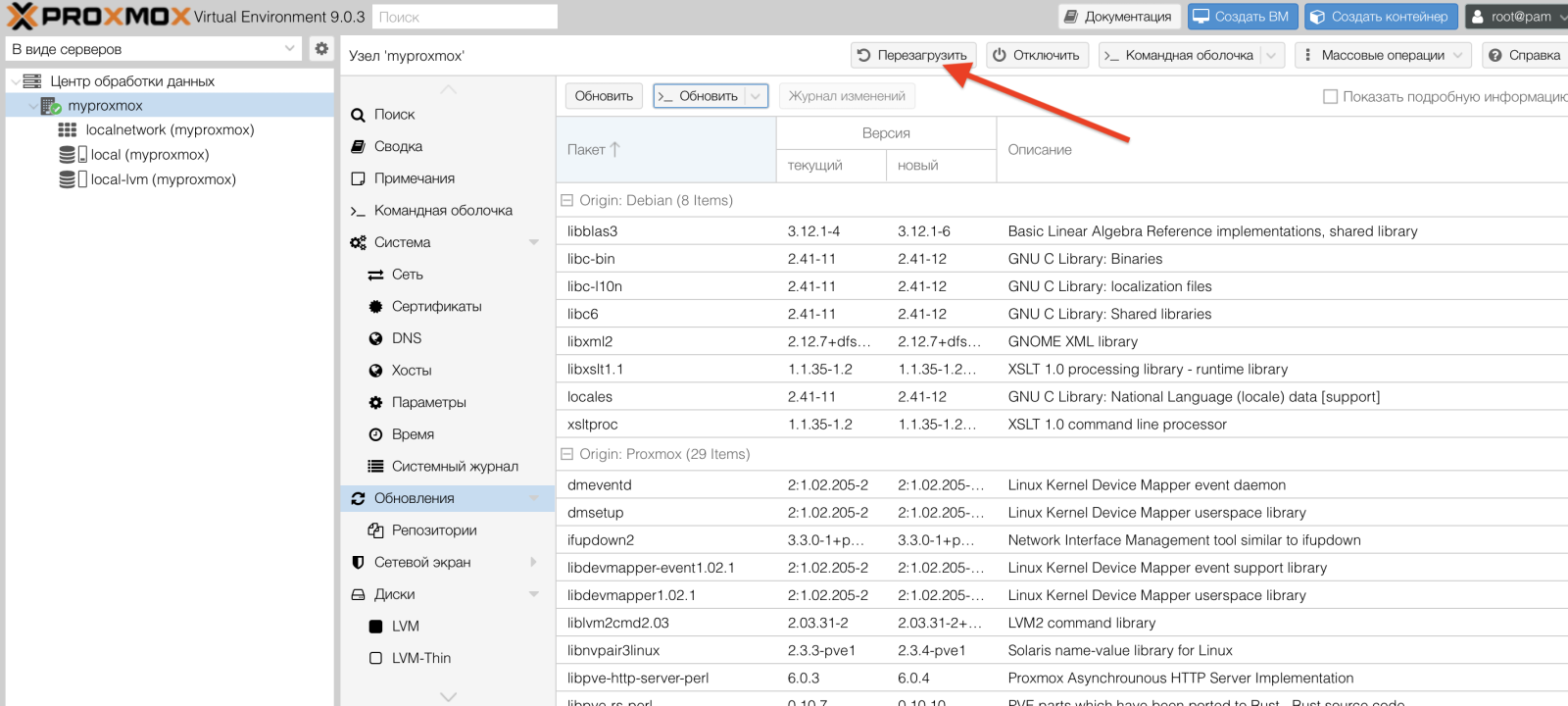Click the Система gears icon
The image size is (1568, 706).
[x=358, y=242]
